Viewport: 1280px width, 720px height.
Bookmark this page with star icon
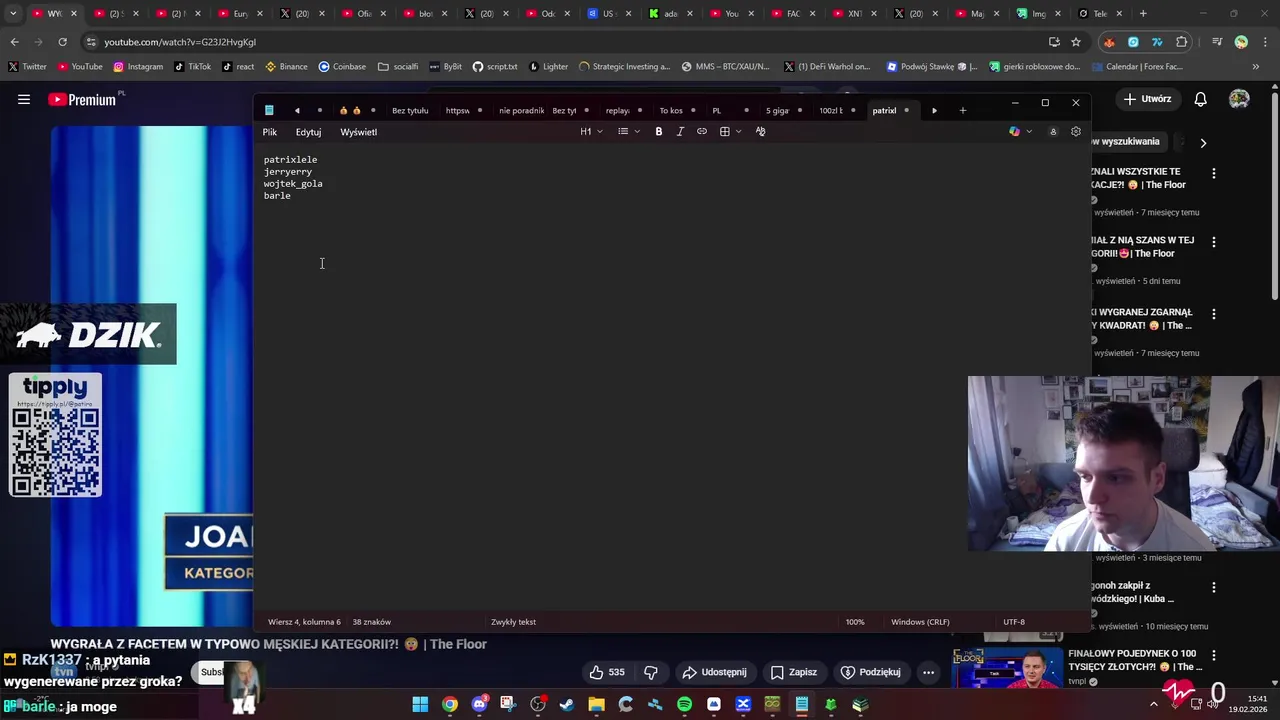[x=1076, y=42]
